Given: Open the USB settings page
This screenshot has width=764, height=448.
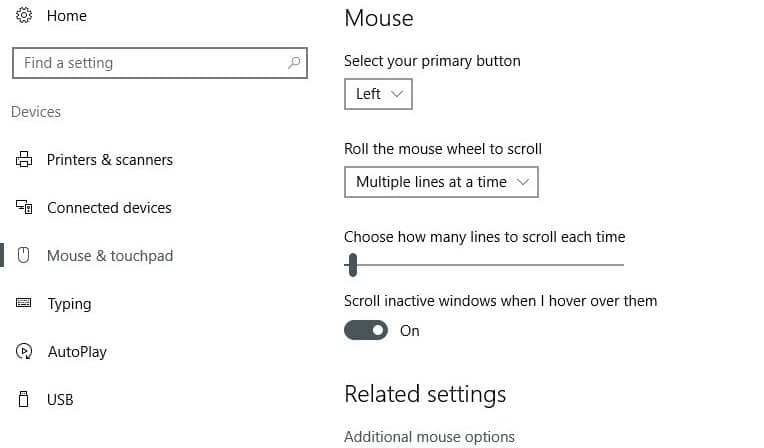Looking at the screenshot, I should [60, 400].
